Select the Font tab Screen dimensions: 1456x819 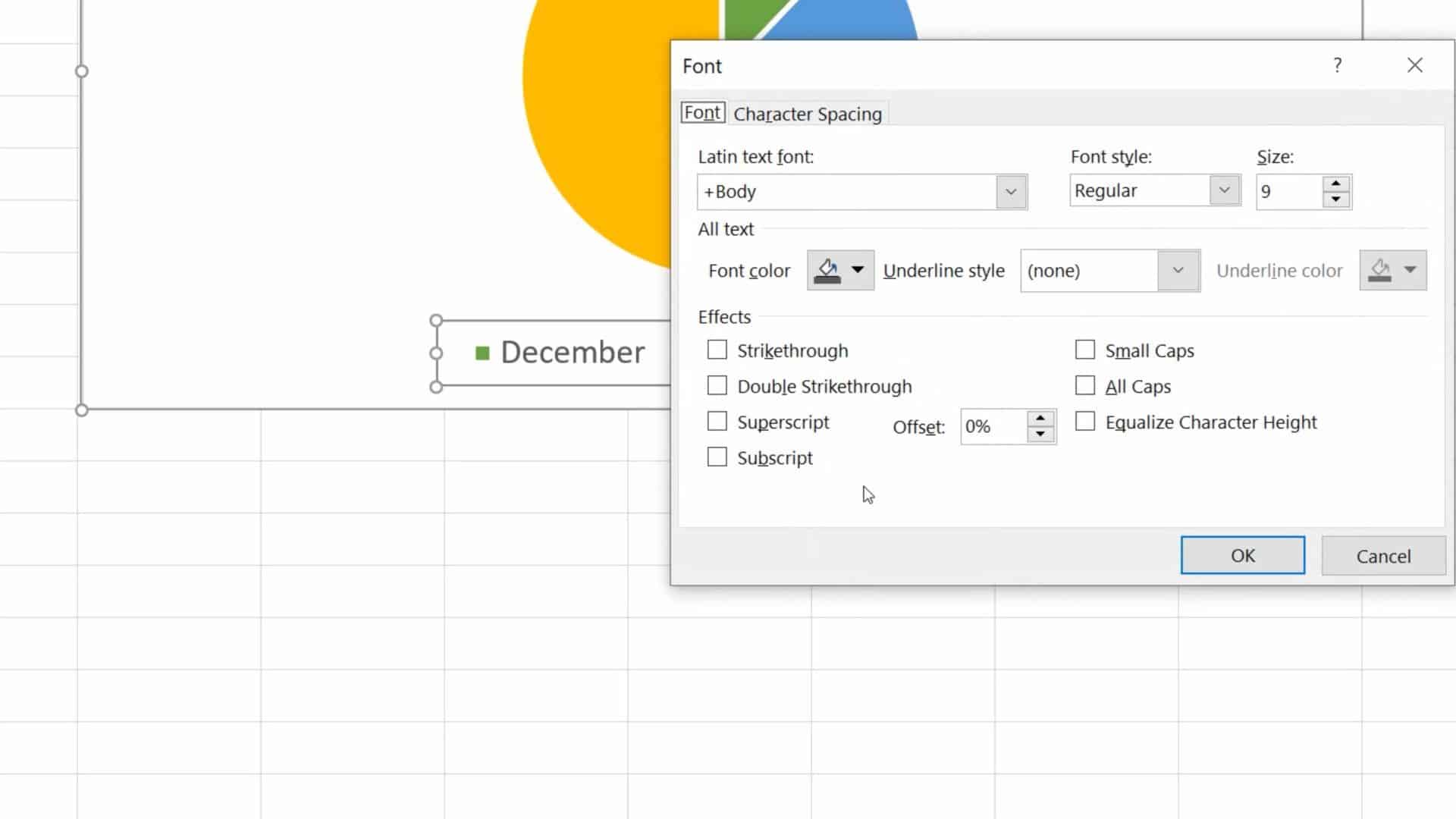click(x=702, y=113)
